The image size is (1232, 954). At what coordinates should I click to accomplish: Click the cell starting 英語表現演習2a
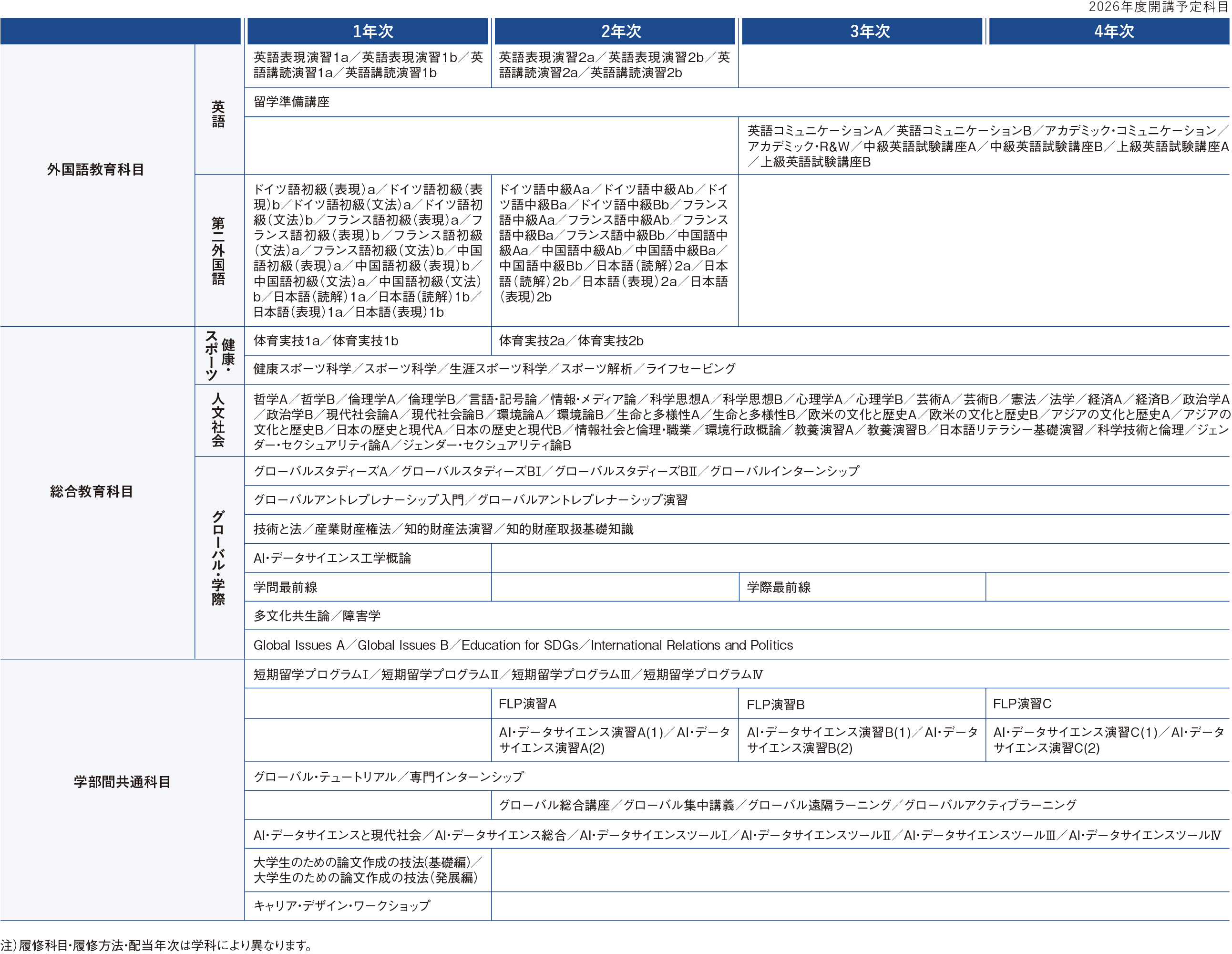point(615,65)
